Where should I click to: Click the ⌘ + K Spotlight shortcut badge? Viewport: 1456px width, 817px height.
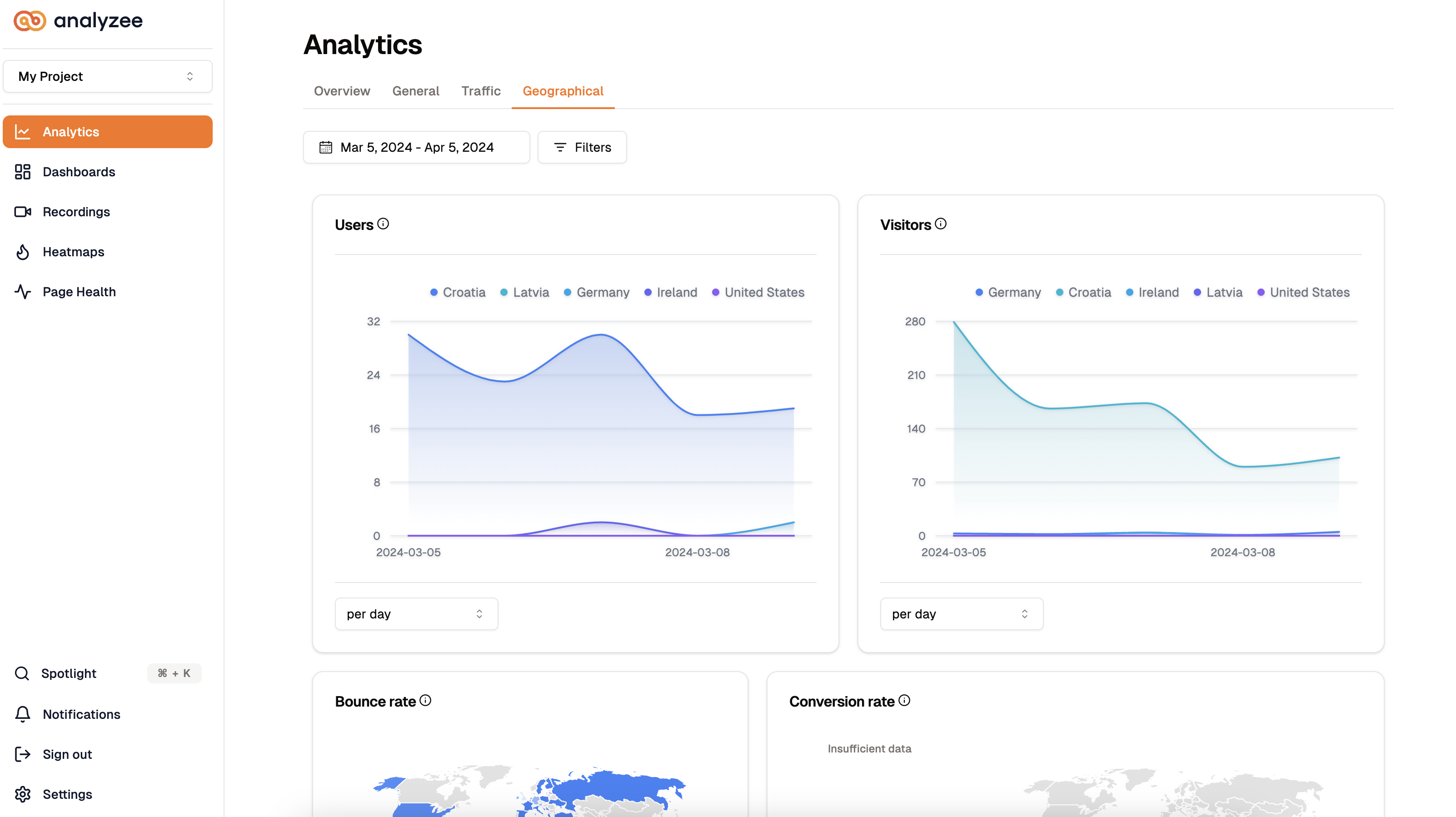point(174,673)
